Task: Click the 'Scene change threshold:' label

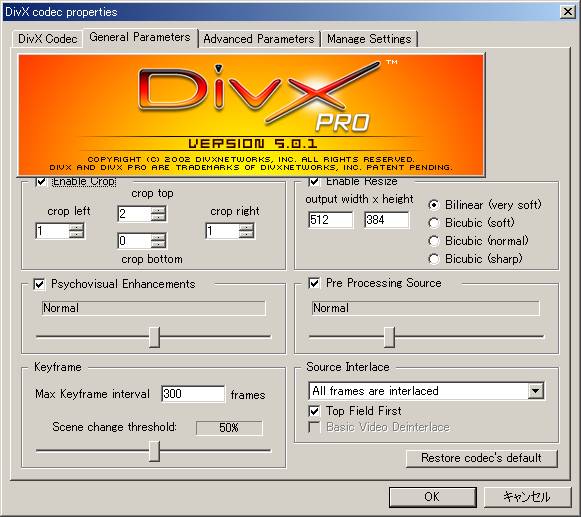Action: click(x=114, y=427)
